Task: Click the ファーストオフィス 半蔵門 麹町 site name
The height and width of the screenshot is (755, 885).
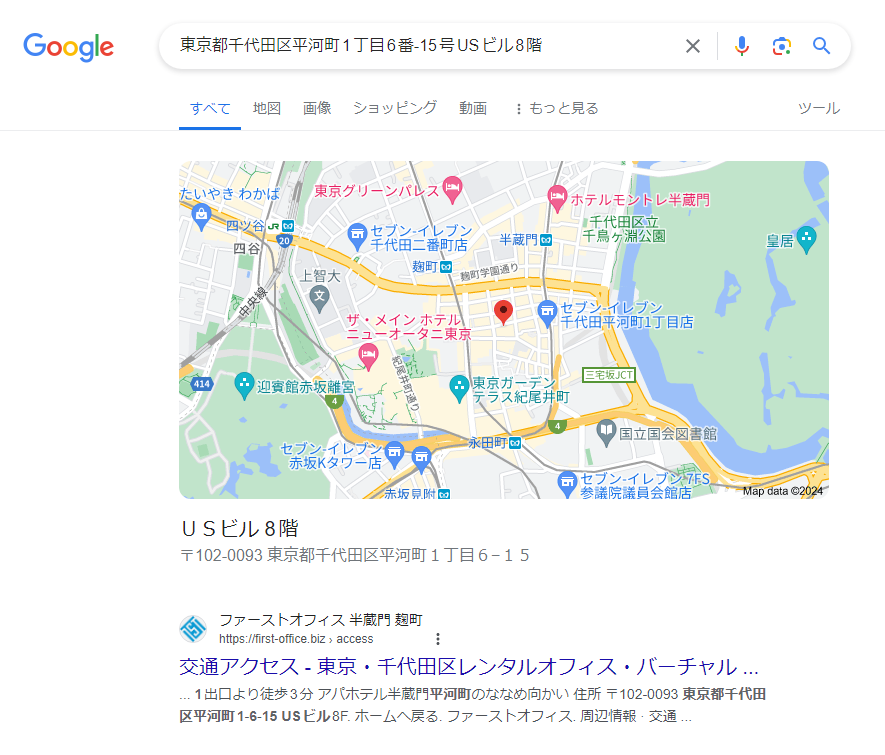Action: coord(321,620)
